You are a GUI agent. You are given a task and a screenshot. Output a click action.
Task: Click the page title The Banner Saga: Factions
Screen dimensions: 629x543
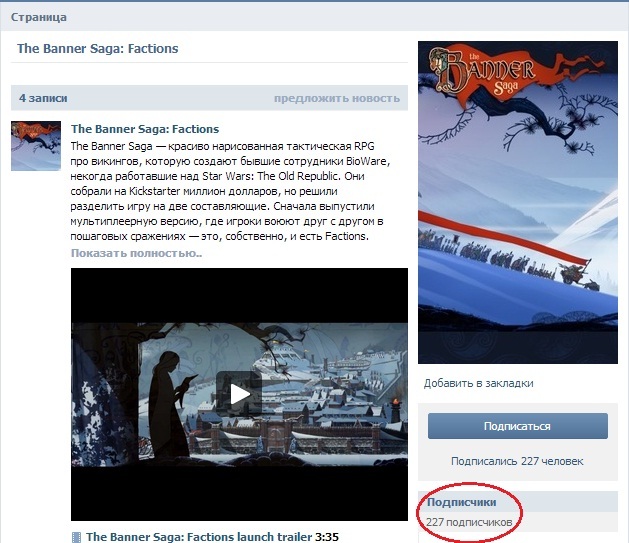(97, 49)
